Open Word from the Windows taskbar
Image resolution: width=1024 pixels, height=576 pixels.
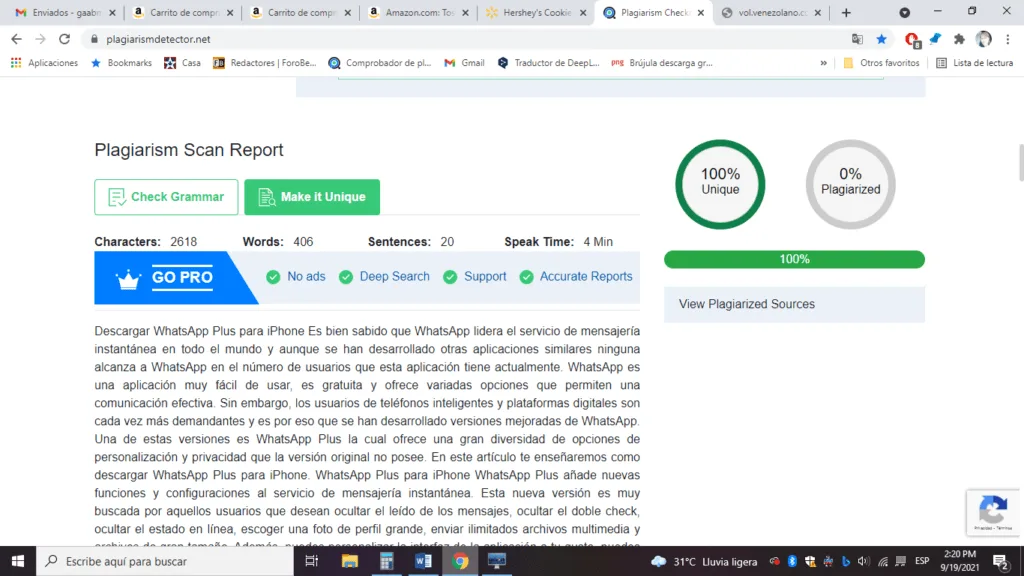click(423, 561)
